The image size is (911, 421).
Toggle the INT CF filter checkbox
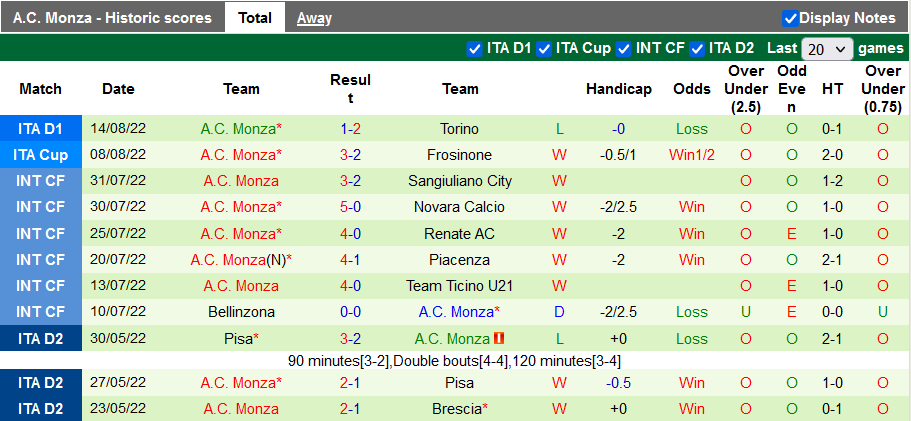click(624, 48)
